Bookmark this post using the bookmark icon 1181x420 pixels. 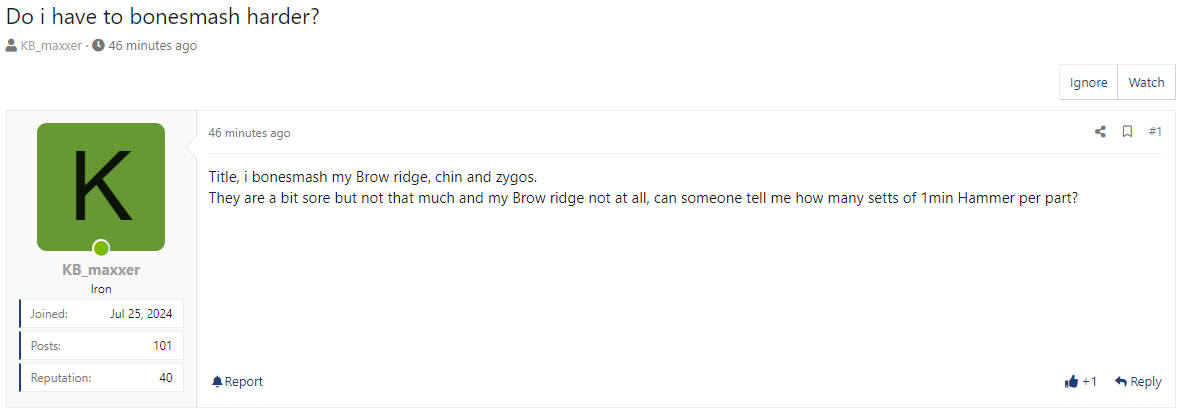coord(1127,132)
